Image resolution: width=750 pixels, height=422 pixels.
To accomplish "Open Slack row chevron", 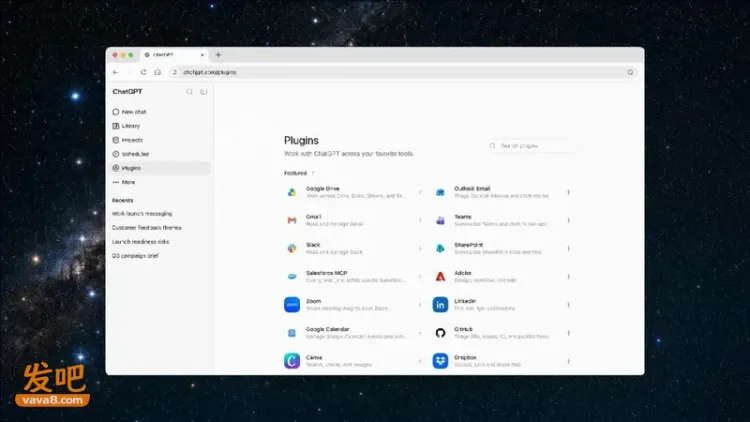I will point(420,248).
